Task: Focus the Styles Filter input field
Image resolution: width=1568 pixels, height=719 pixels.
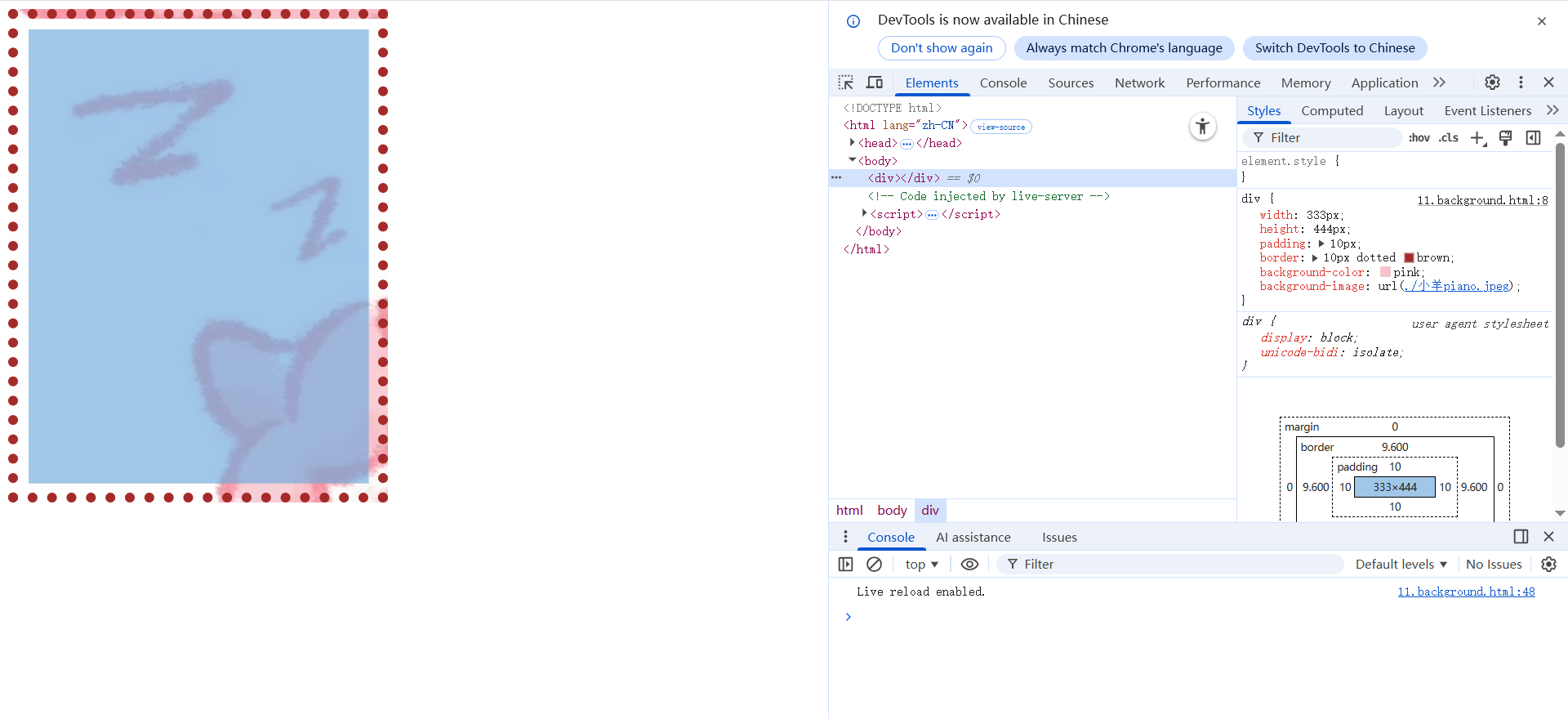Action: 1323,138
